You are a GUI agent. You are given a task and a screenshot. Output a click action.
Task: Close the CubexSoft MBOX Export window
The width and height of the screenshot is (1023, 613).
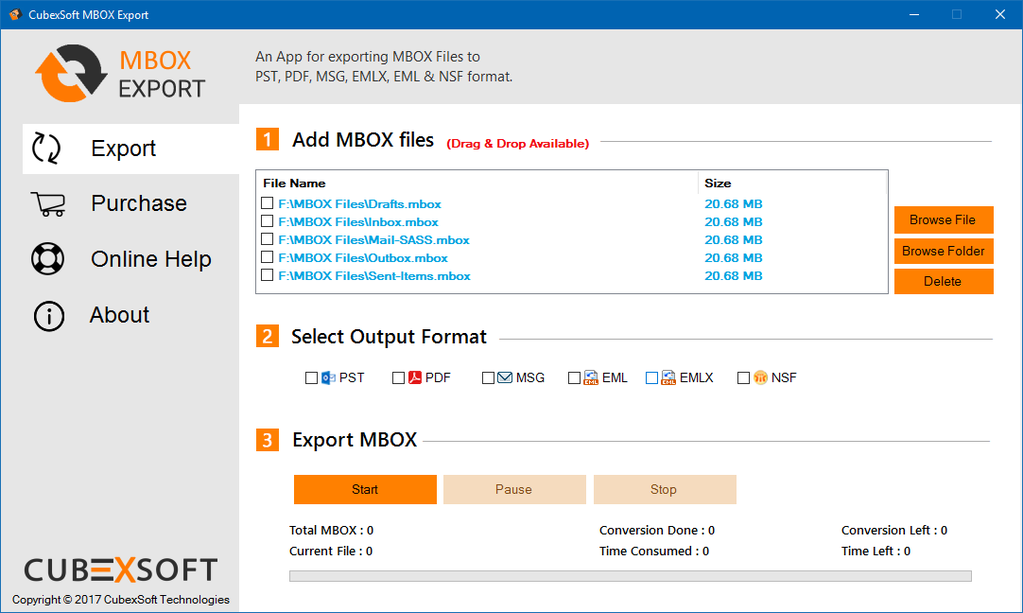pyautogui.click(x=1000, y=14)
